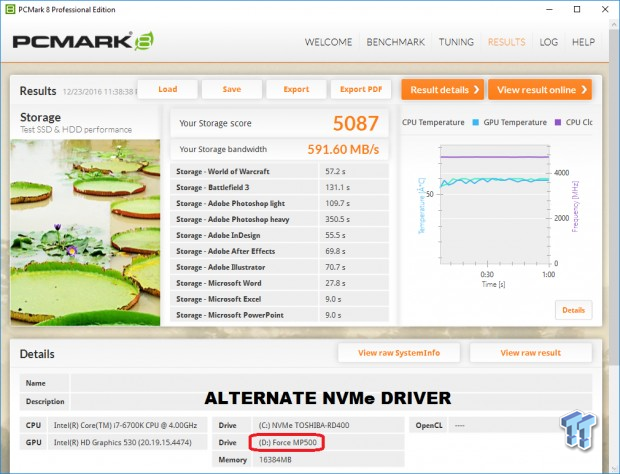Open the LOG tab
Screen dimensions: 620x474
548,42
